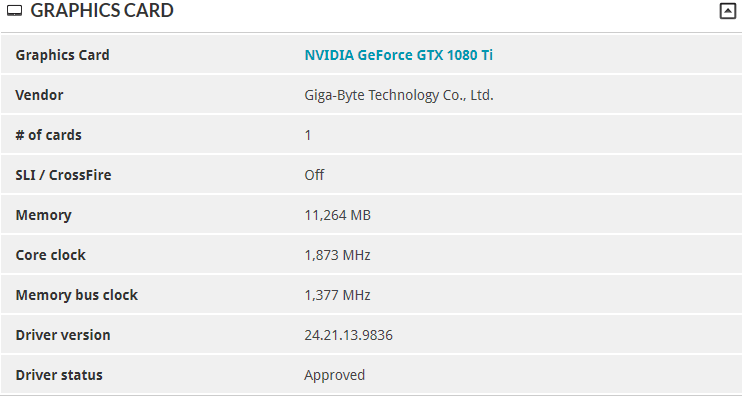Image resolution: width=742 pixels, height=397 pixels.
Task: Click the Core clock label
Action: (x=51, y=255)
